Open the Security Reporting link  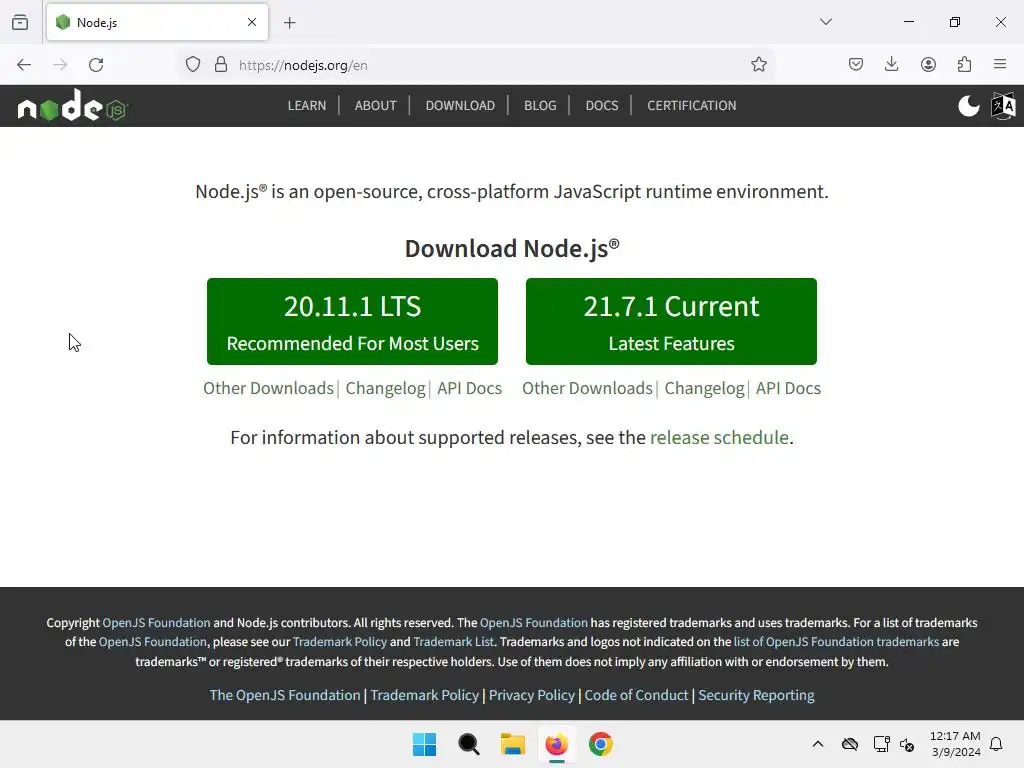pos(756,696)
